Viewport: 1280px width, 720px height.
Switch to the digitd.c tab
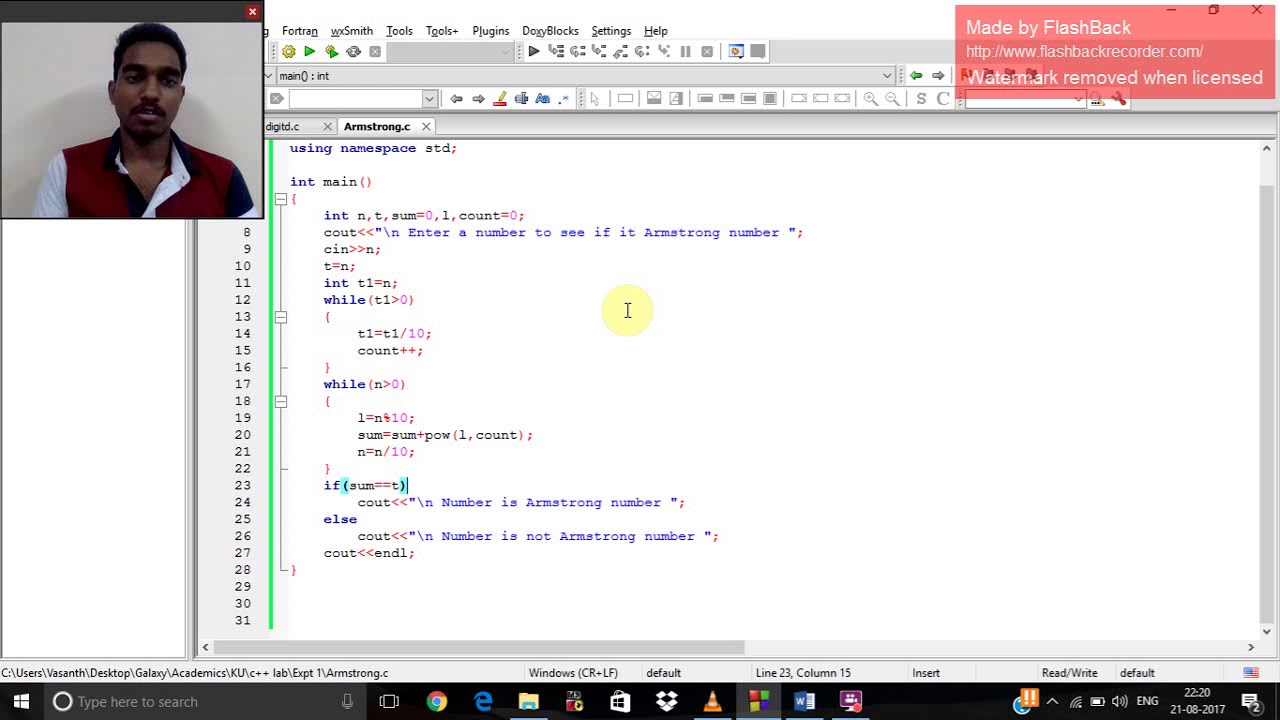pyautogui.click(x=283, y=127)
